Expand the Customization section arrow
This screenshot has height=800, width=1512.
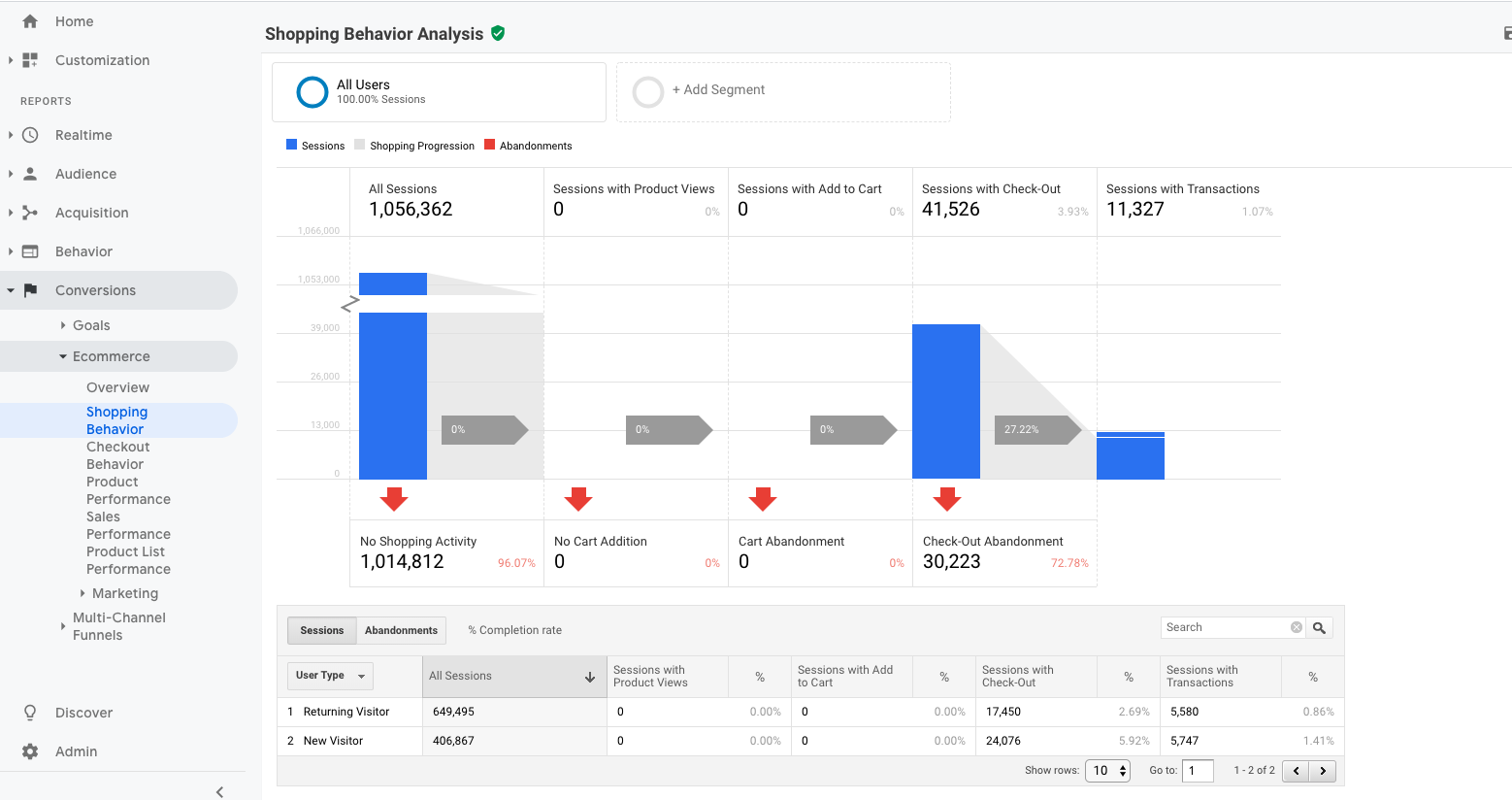pos(11,60)
